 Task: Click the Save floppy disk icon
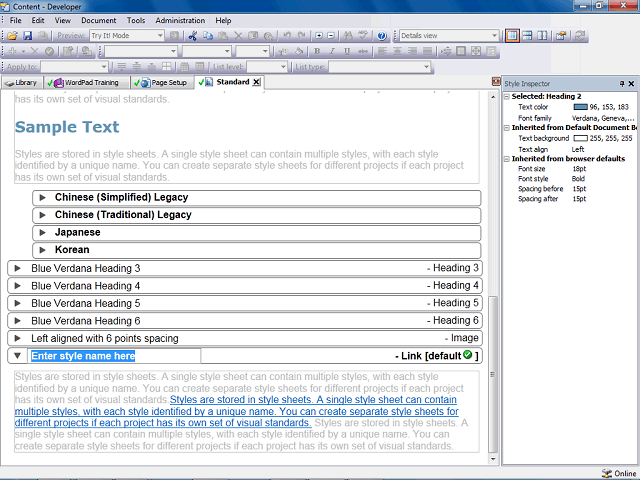27,36
